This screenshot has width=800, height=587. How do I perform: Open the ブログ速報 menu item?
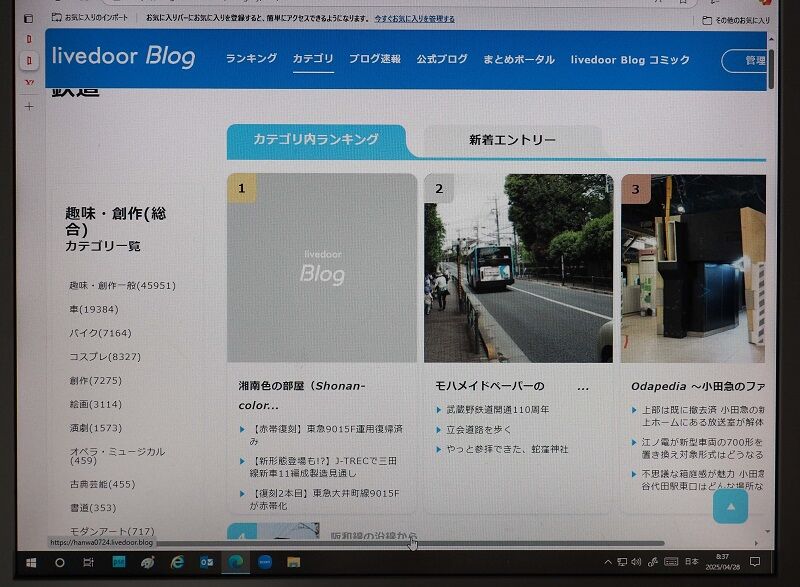click(374, 59)
